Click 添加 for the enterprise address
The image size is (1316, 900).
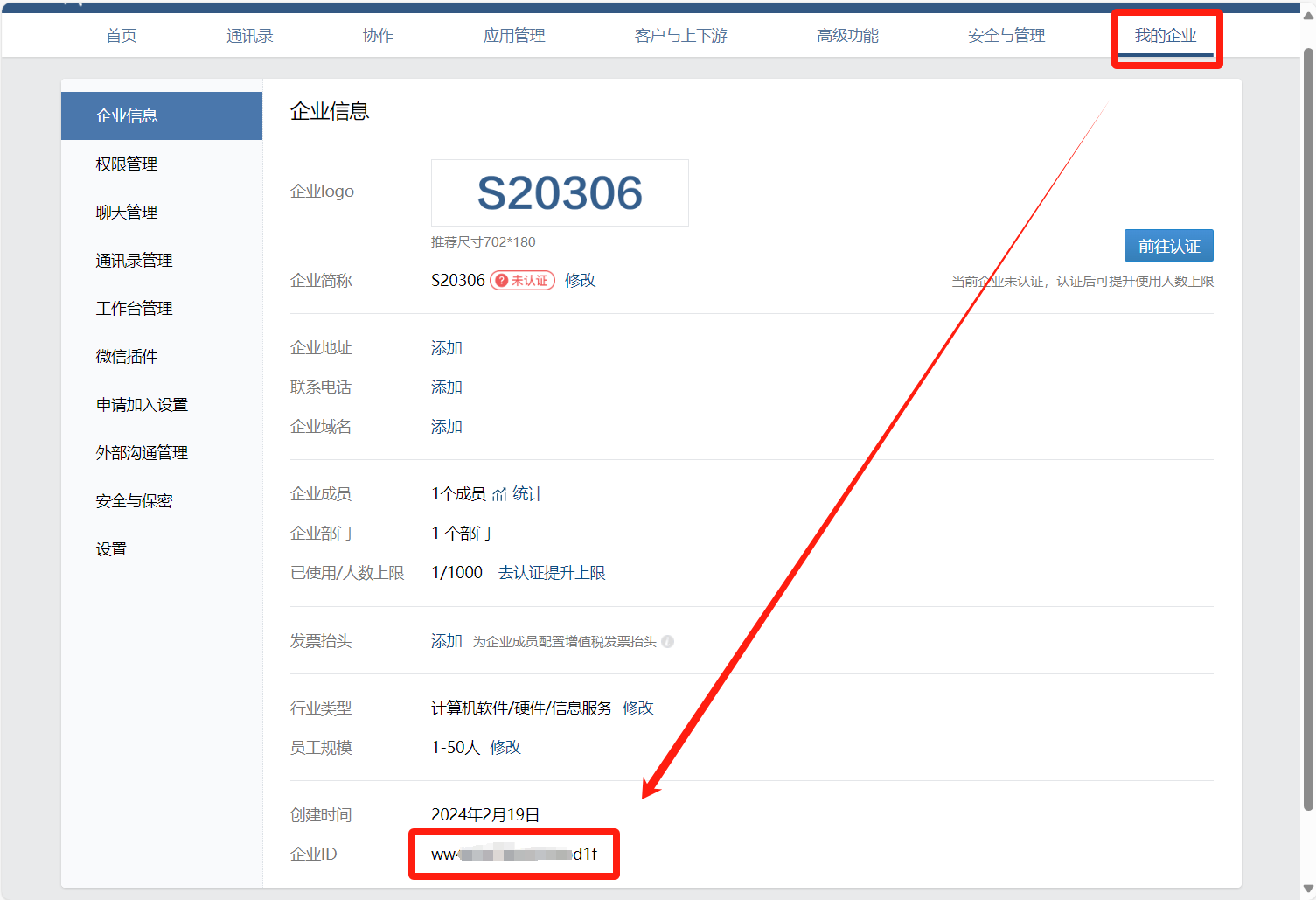(x=446, y=348)
